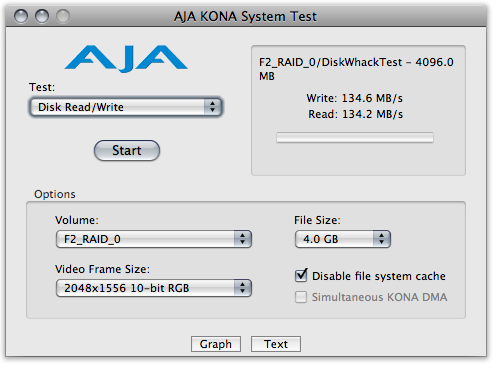
Task: Click the File Size: label
Action: point(317,220)
